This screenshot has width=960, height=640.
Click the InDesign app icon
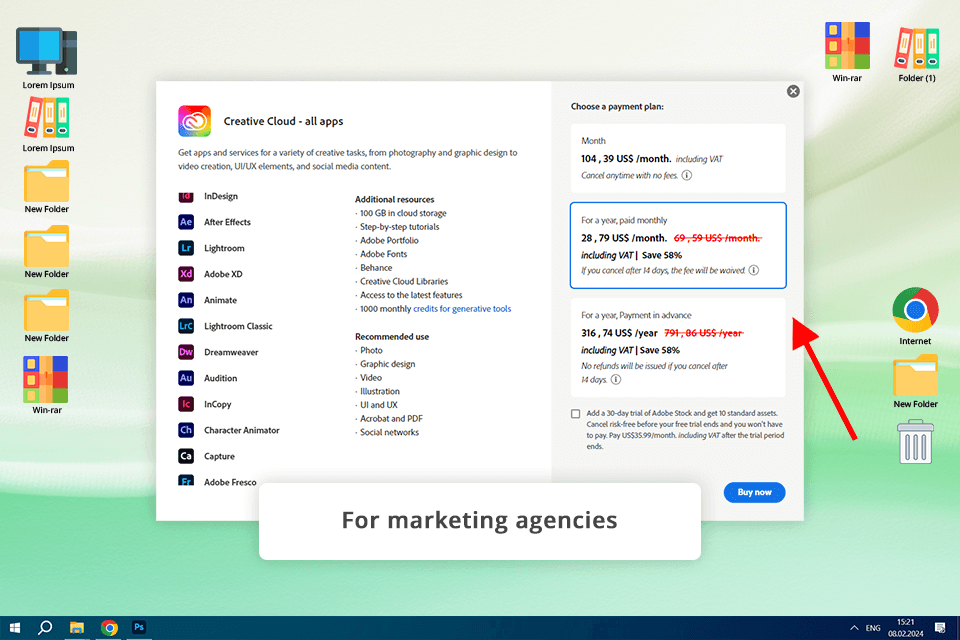coord(186,196)
